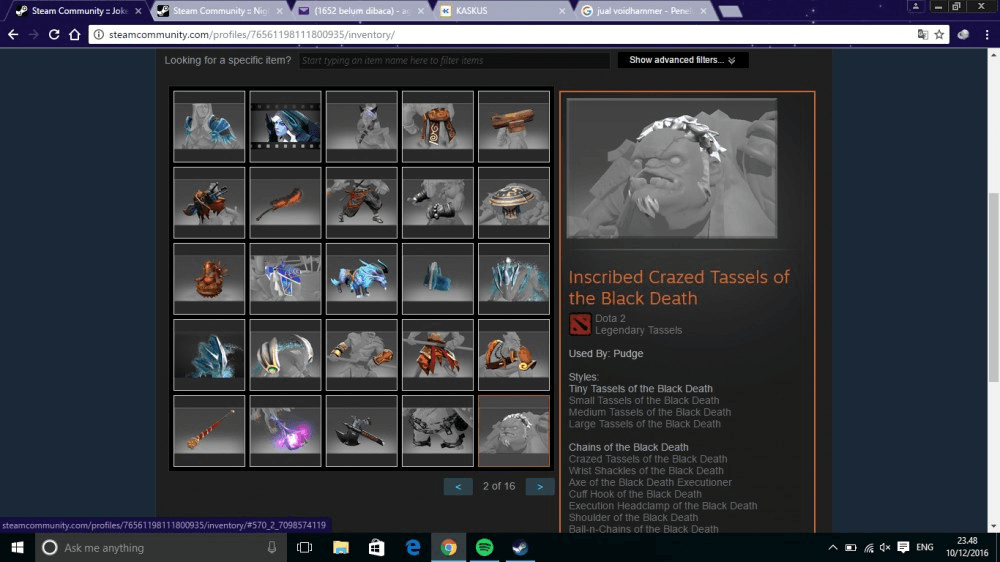Click the large Pudge item preview image
This screenshot has width=1000, height=562.
(x=672, y=168)
